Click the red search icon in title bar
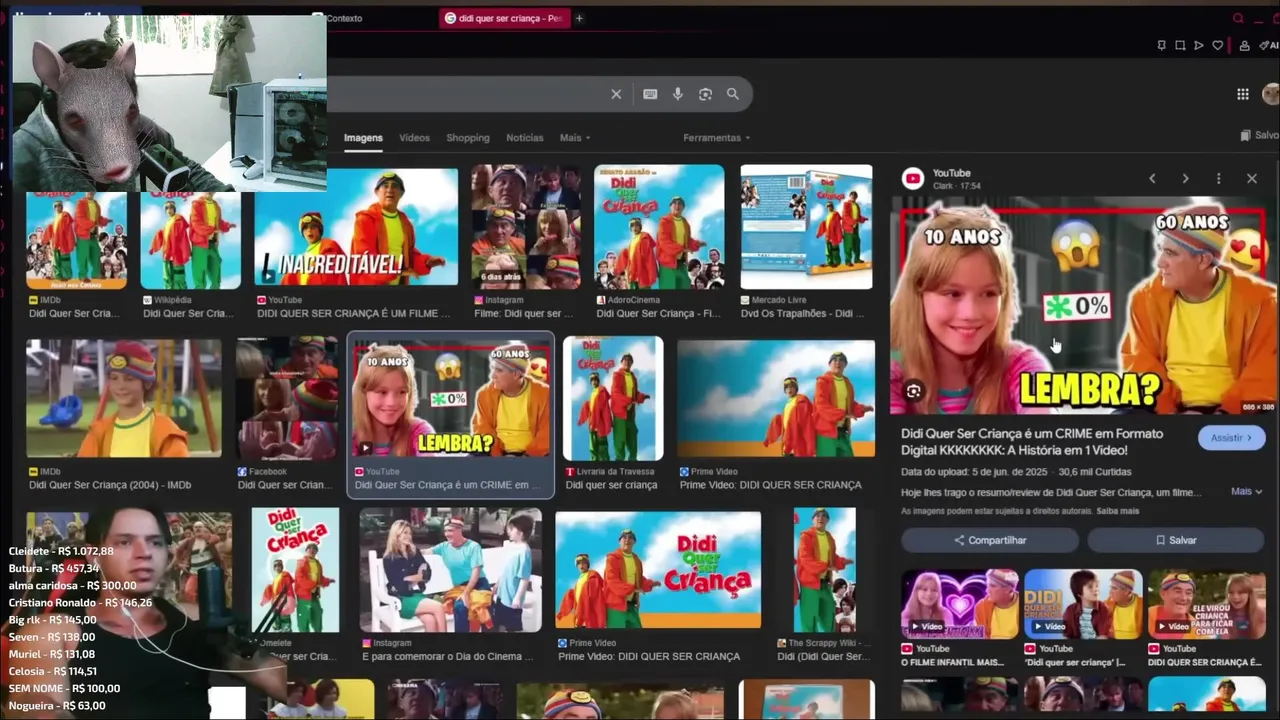The width and height of the screenshot is (1280, 720). 1238,18
